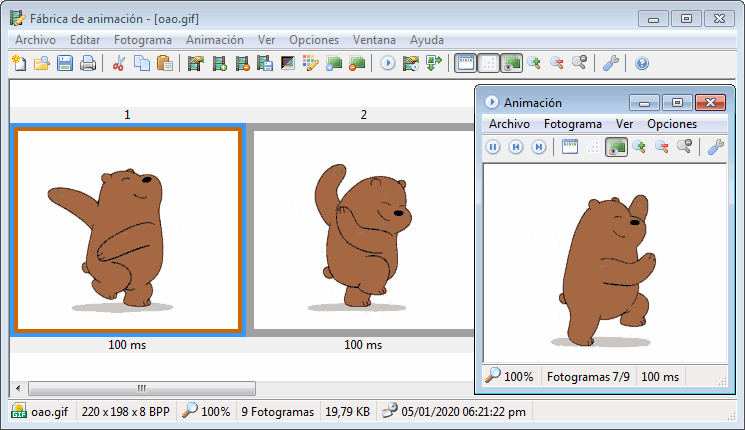745x430 pixels.
Task: Open the main Opciones menu
Action: [314, 40]
